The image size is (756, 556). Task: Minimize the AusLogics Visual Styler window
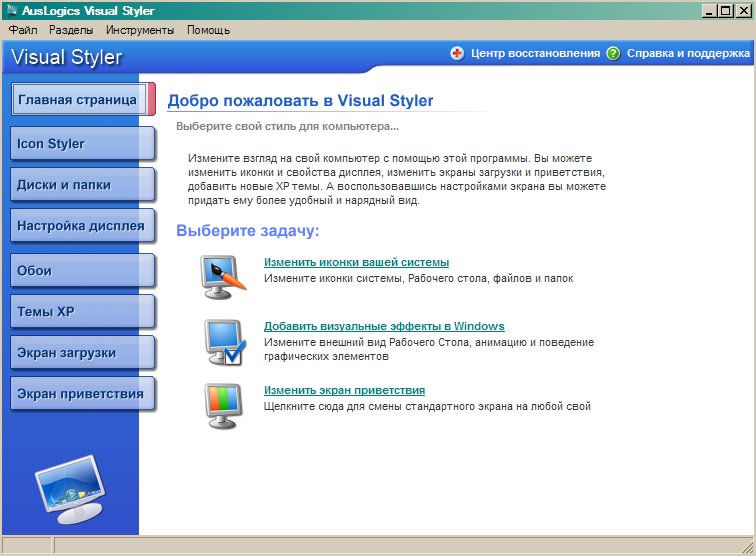[x=708, y=11]
